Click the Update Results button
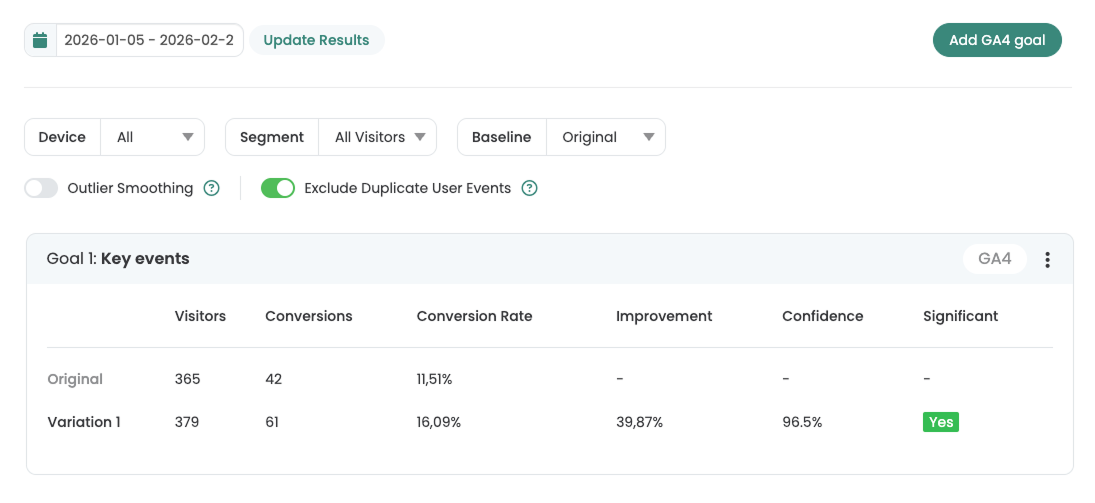Screen dimensions: 1095x503 (x=316, y=40)
